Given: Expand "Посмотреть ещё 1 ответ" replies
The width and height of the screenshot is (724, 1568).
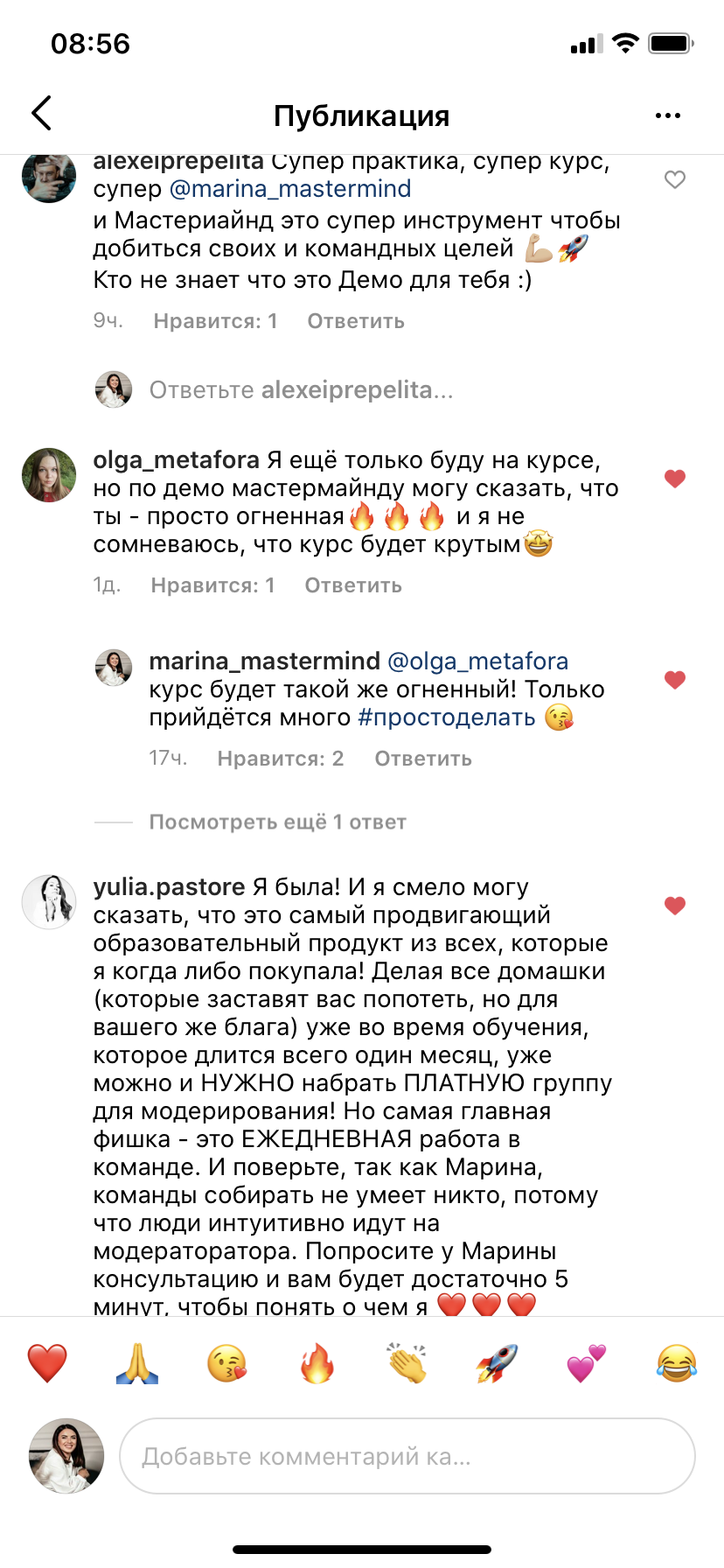Looking at the screenshot, I should 277,822.
